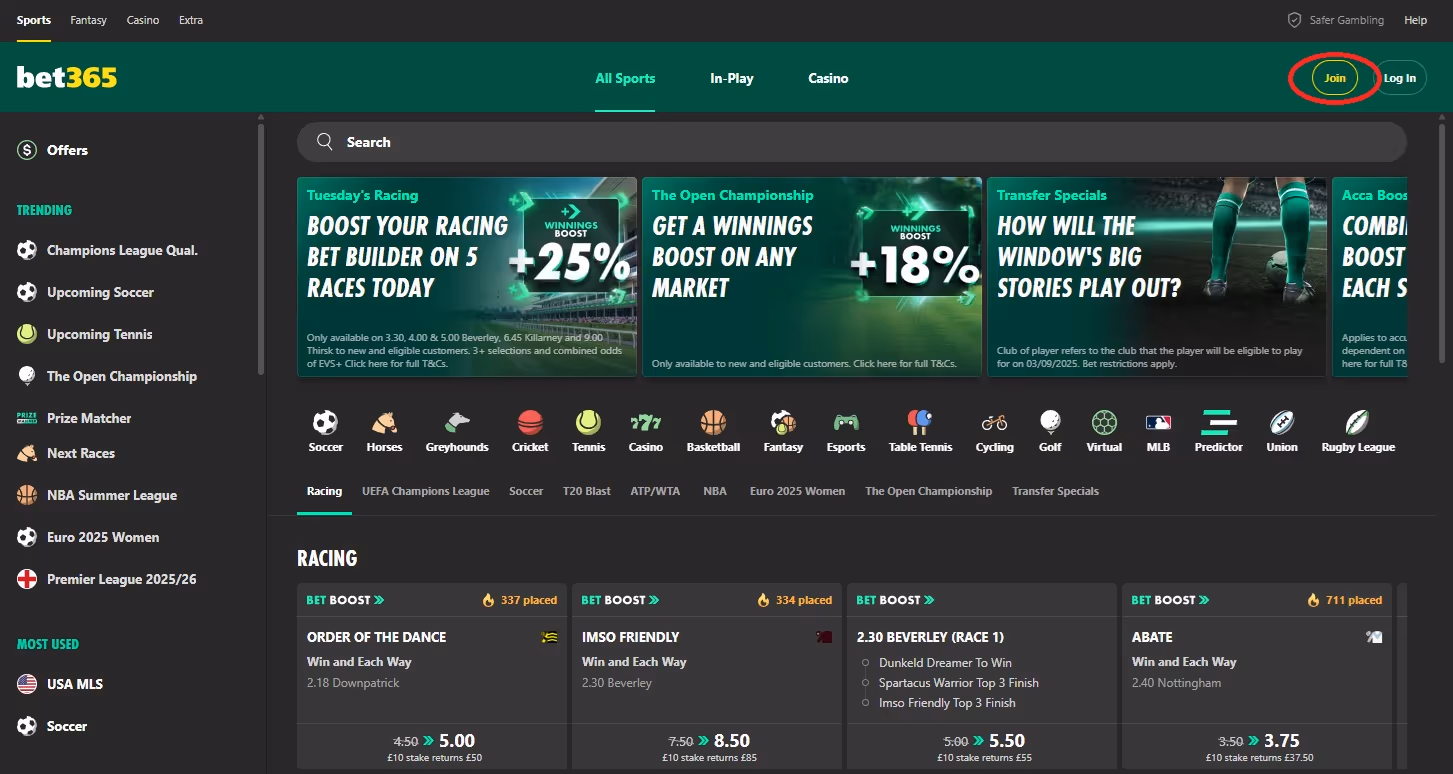
Task: Click the Prize Matcher sidebar icon
Action: pyautogui.click(x=27, y=418)
